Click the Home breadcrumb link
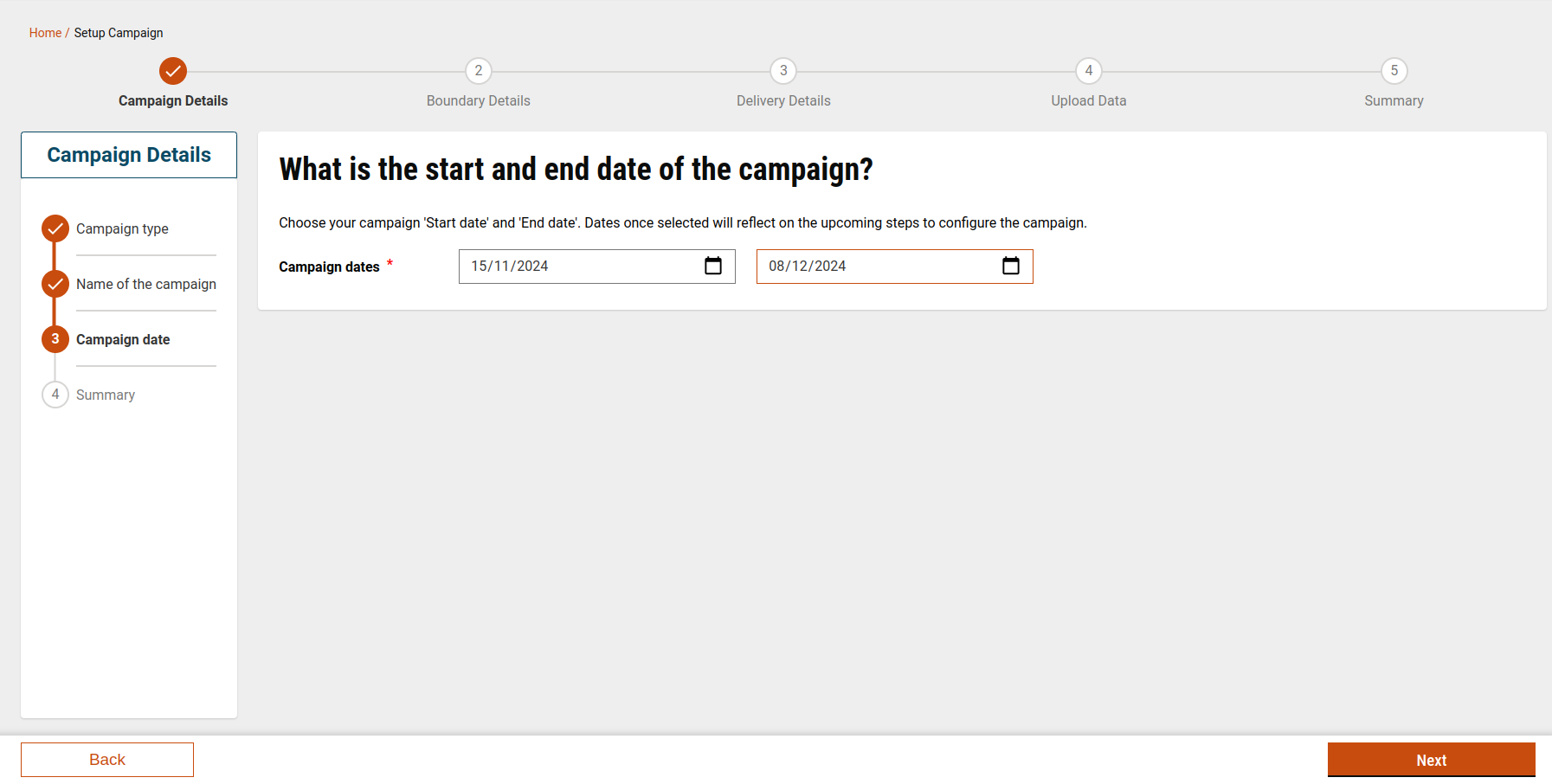Screen dimensions: 1552x784 tap(45, 33)
